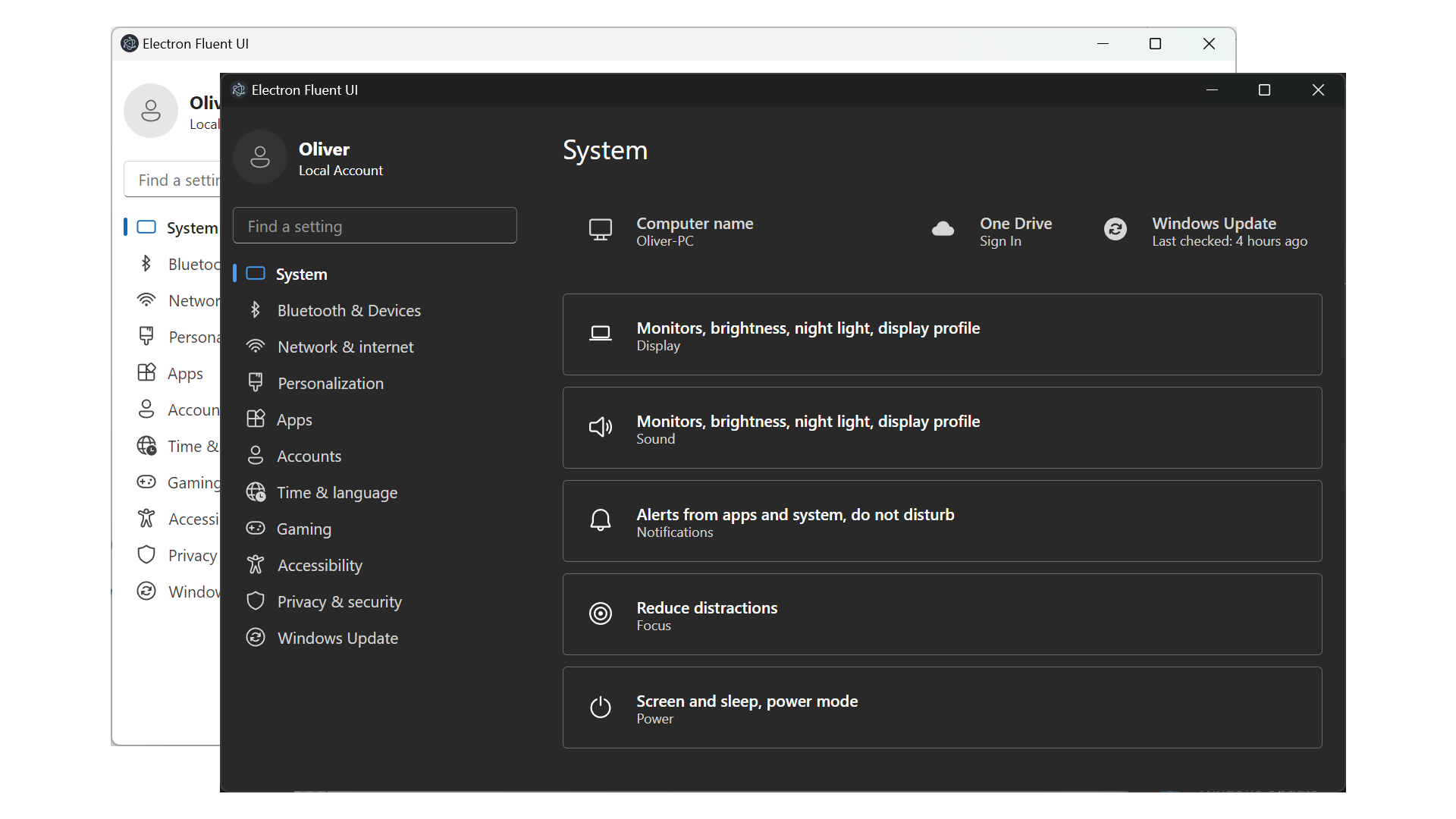This screenshot has width=1456, height=819.
Task: Click Oliver Local Account profile button
Action: pos(310,157)
